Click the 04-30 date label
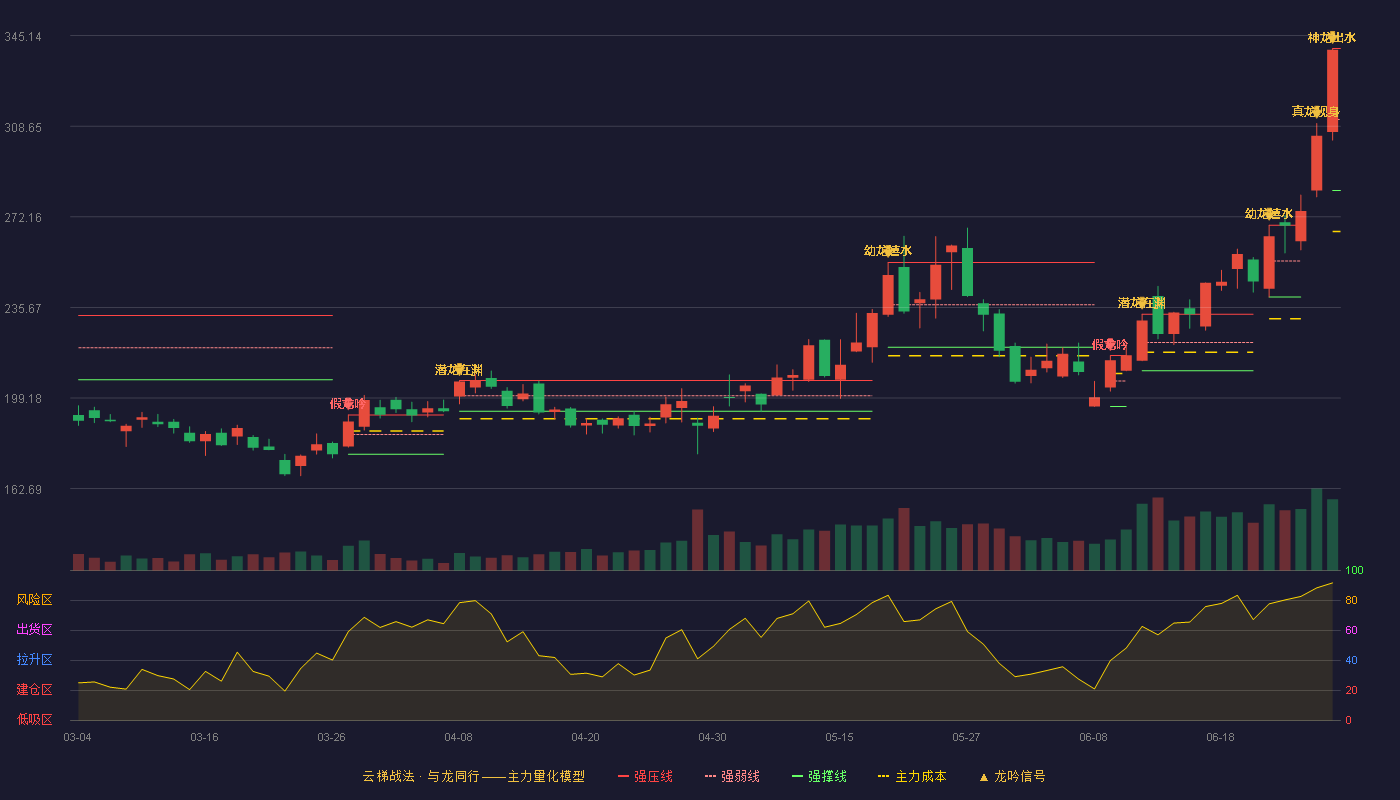 coord(712,737)
